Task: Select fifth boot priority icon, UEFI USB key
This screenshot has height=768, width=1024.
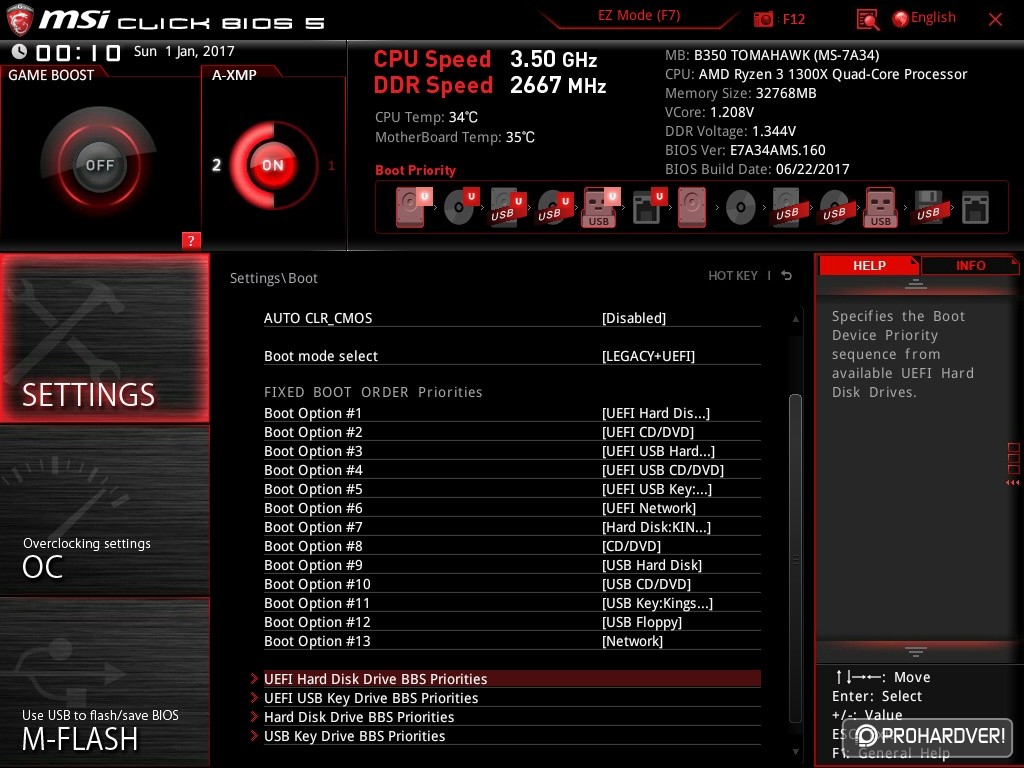Action: pos(600,207)
